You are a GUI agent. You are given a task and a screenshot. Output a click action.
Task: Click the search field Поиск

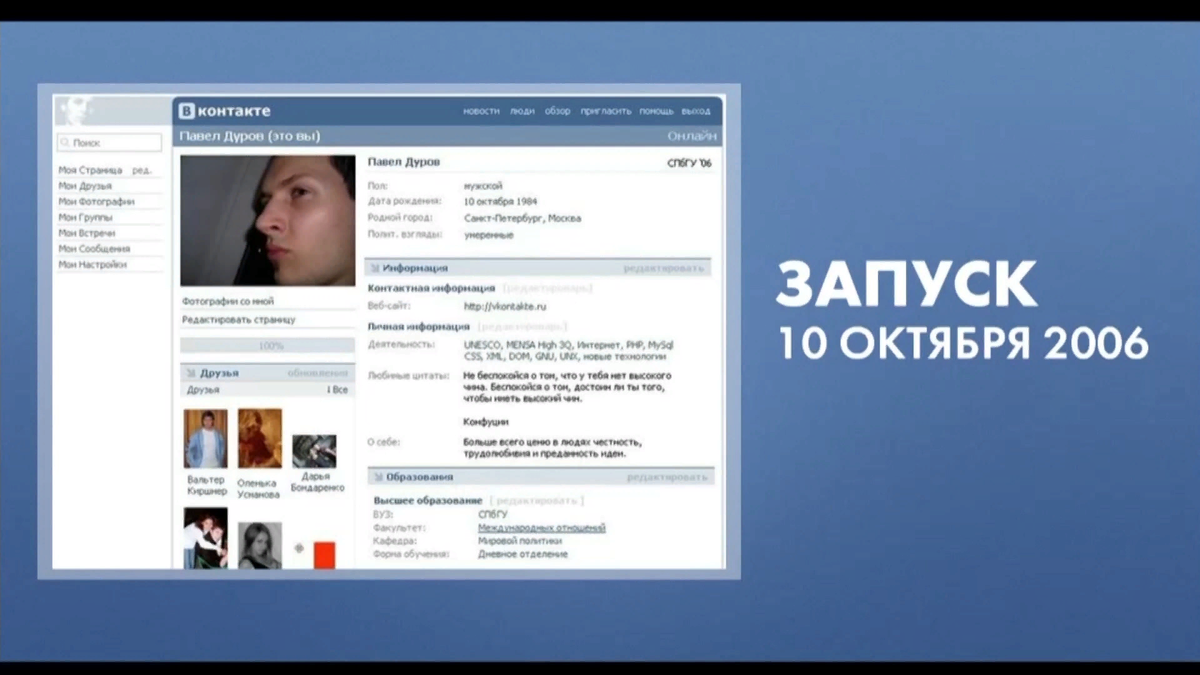[x=109, y=143]
